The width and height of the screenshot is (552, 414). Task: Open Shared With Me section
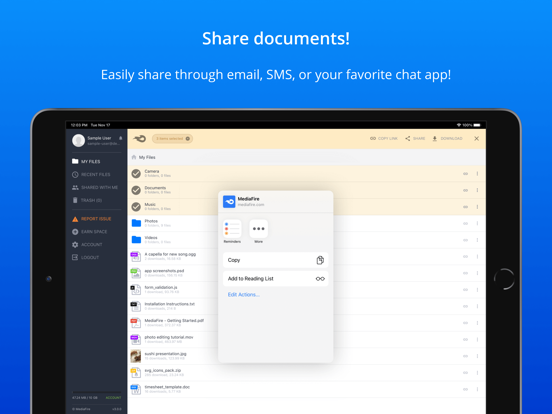point(95,187)
